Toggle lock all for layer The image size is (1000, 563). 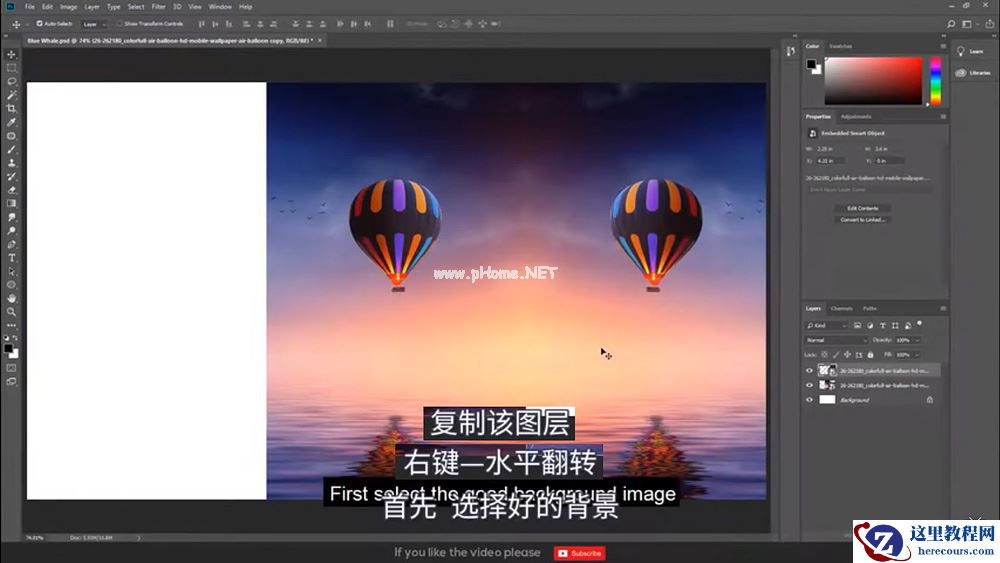tap(871, 355)
